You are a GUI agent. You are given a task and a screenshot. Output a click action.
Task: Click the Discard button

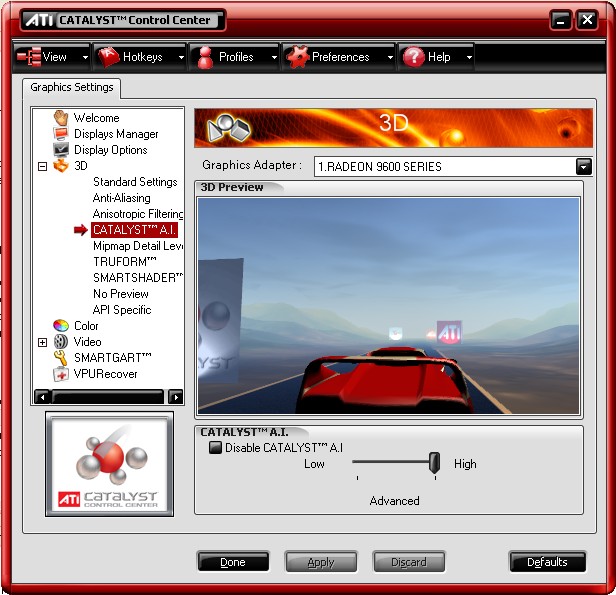pyautogui.click(x=409, y=562)
